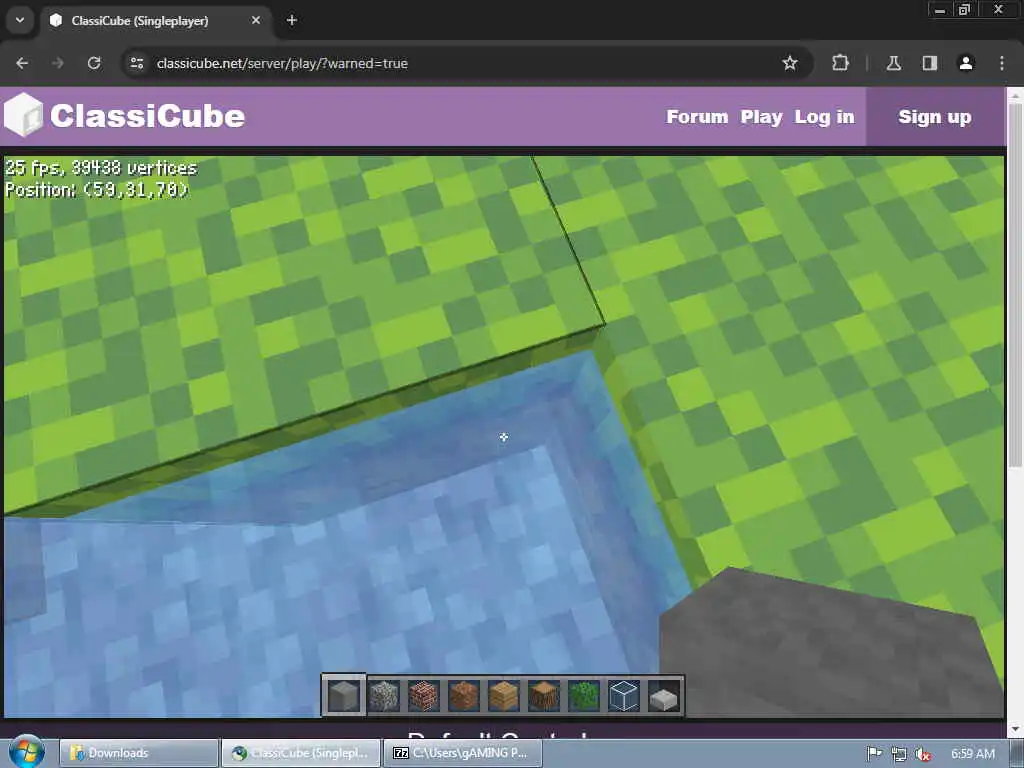This screenshot has height=768, width=1024.
Task: Click the game crosshair
Action: (x=504, y=438)
